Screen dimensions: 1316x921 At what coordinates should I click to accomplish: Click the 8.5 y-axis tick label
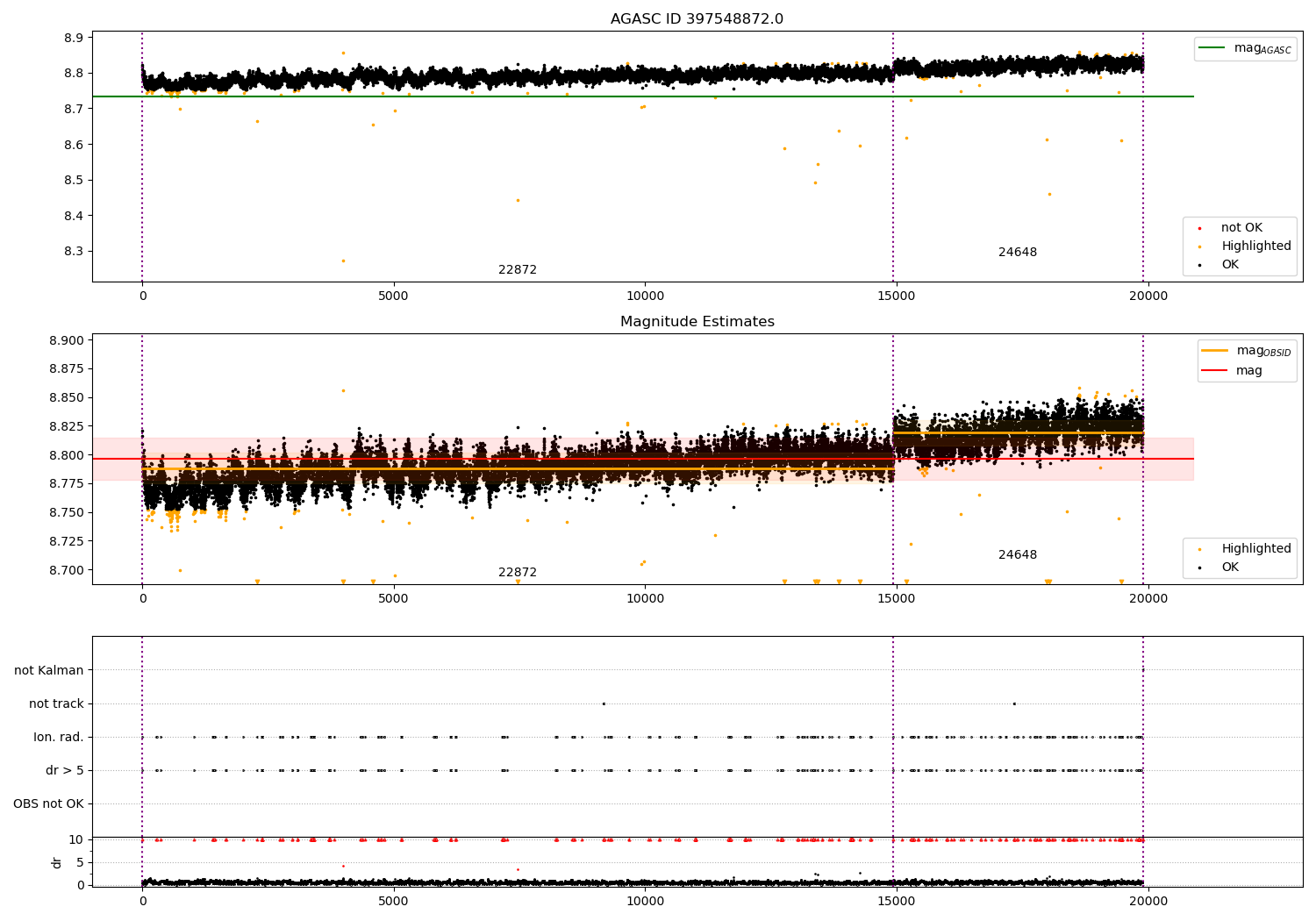coord(74,181)
